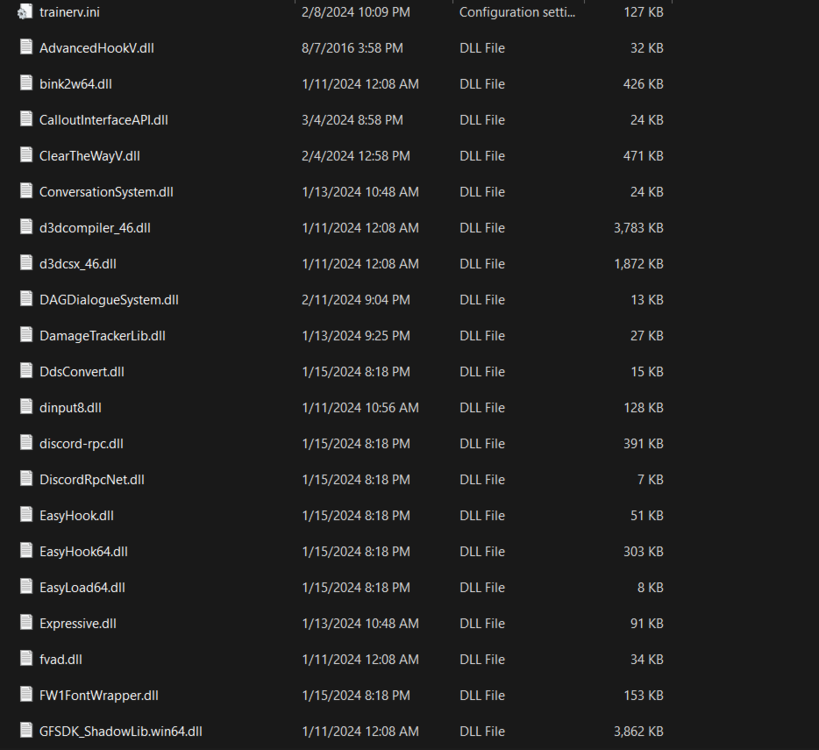This screenshot has height=750, width=819.
Task: Click the GFSDK_ShadowLib.win64.dll file icon
Action: pos(25,731)
